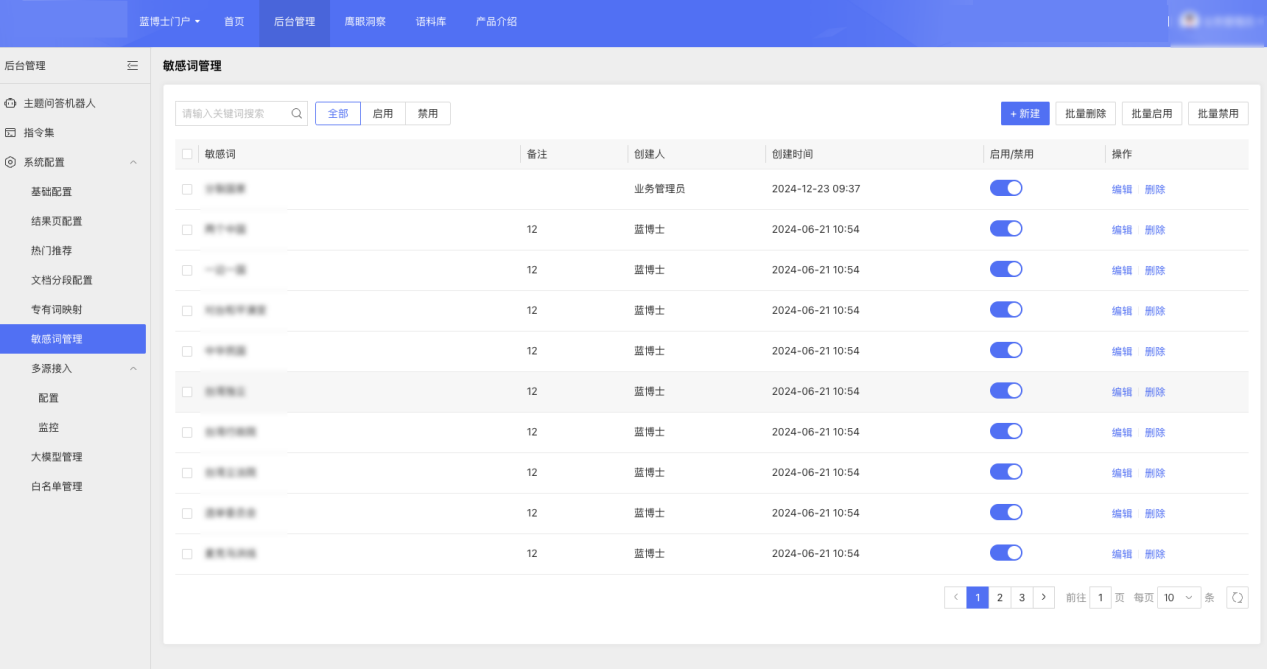Click the robot icon beside 主题问答机器人
The image size is (1267, 669).
10,103
